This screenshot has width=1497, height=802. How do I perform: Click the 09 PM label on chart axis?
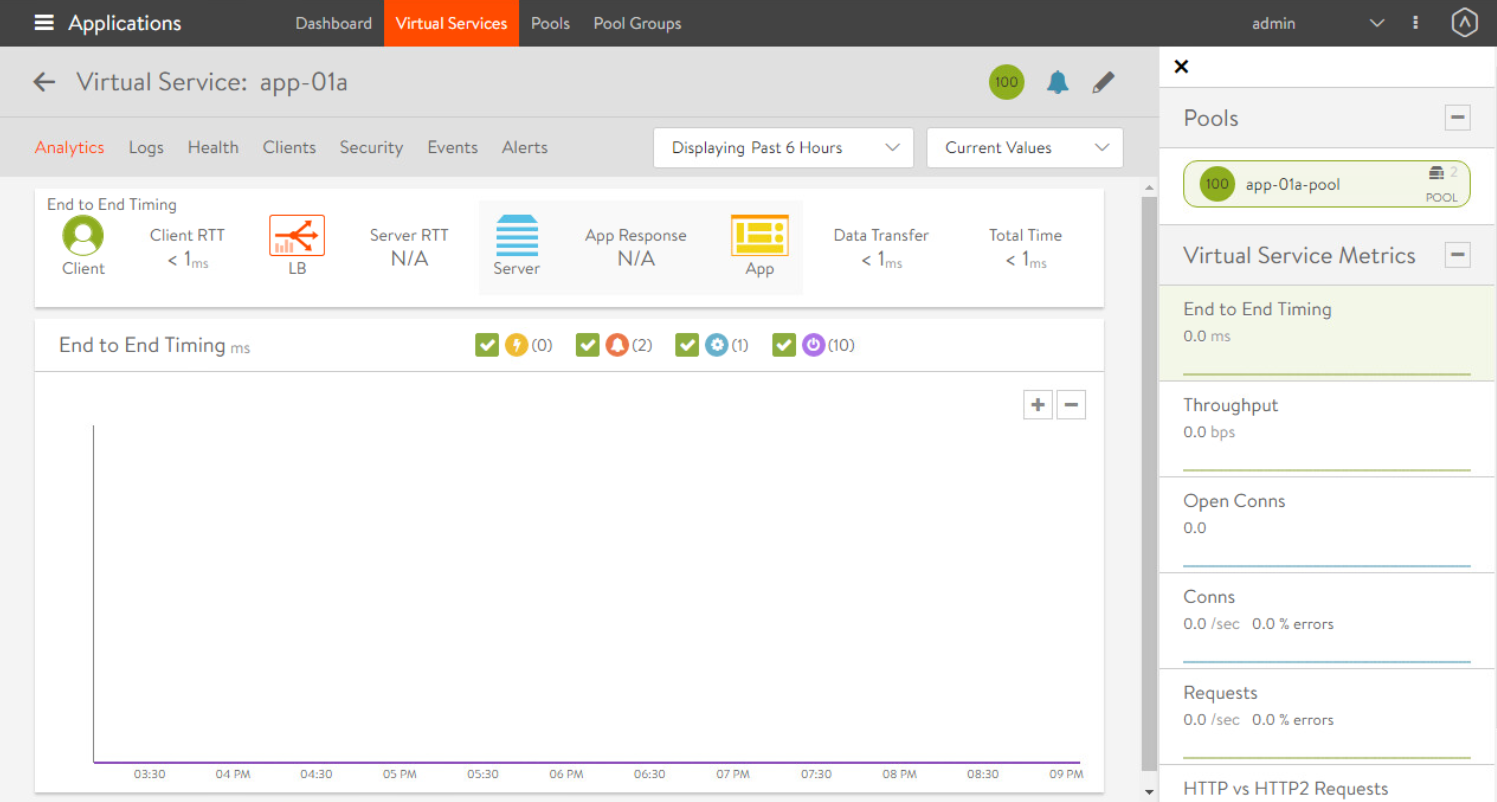pyautogui.click(x=1066, y=774)
